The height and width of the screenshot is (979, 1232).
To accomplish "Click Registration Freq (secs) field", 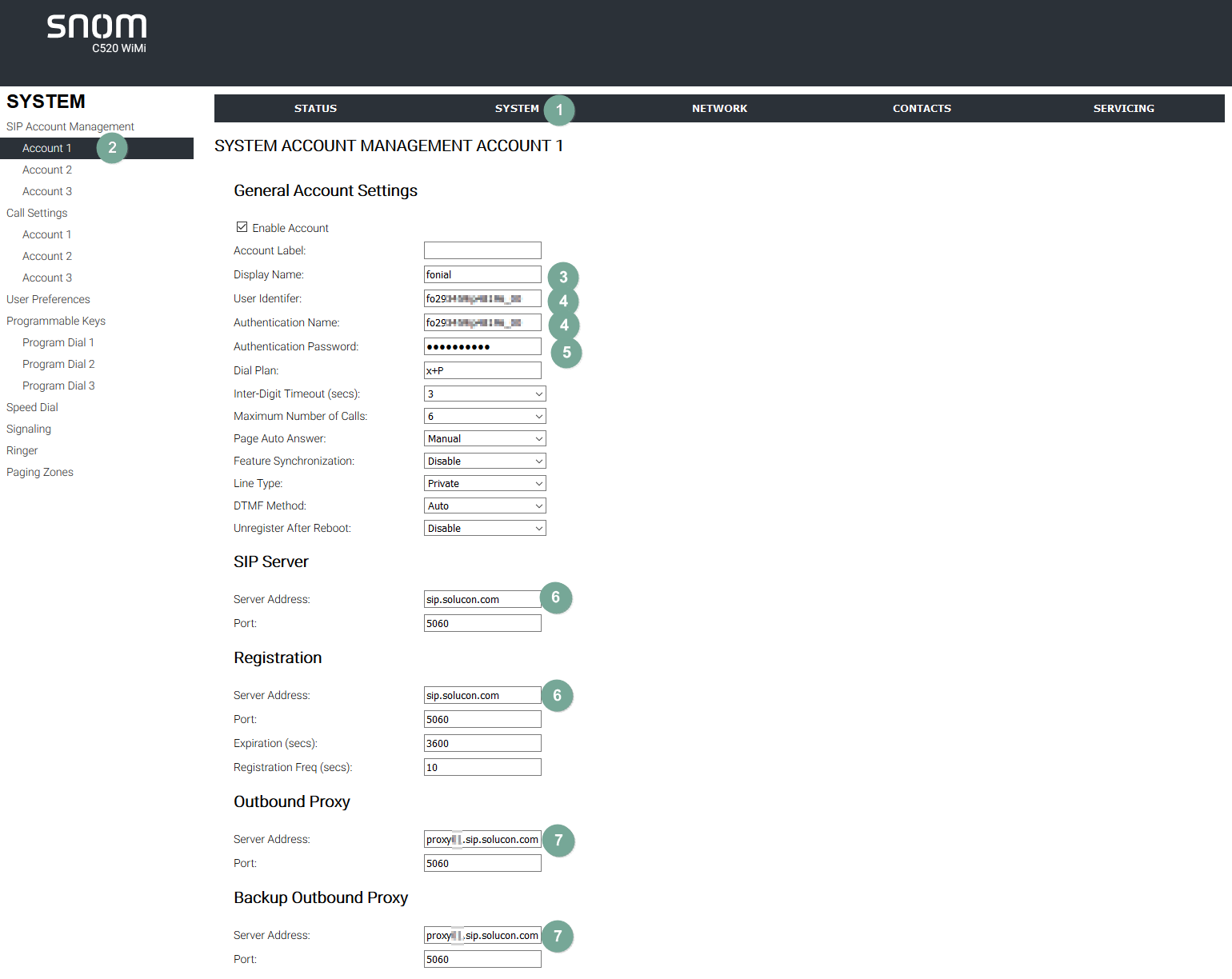I will pyautogui.click(x=482, y=767).
